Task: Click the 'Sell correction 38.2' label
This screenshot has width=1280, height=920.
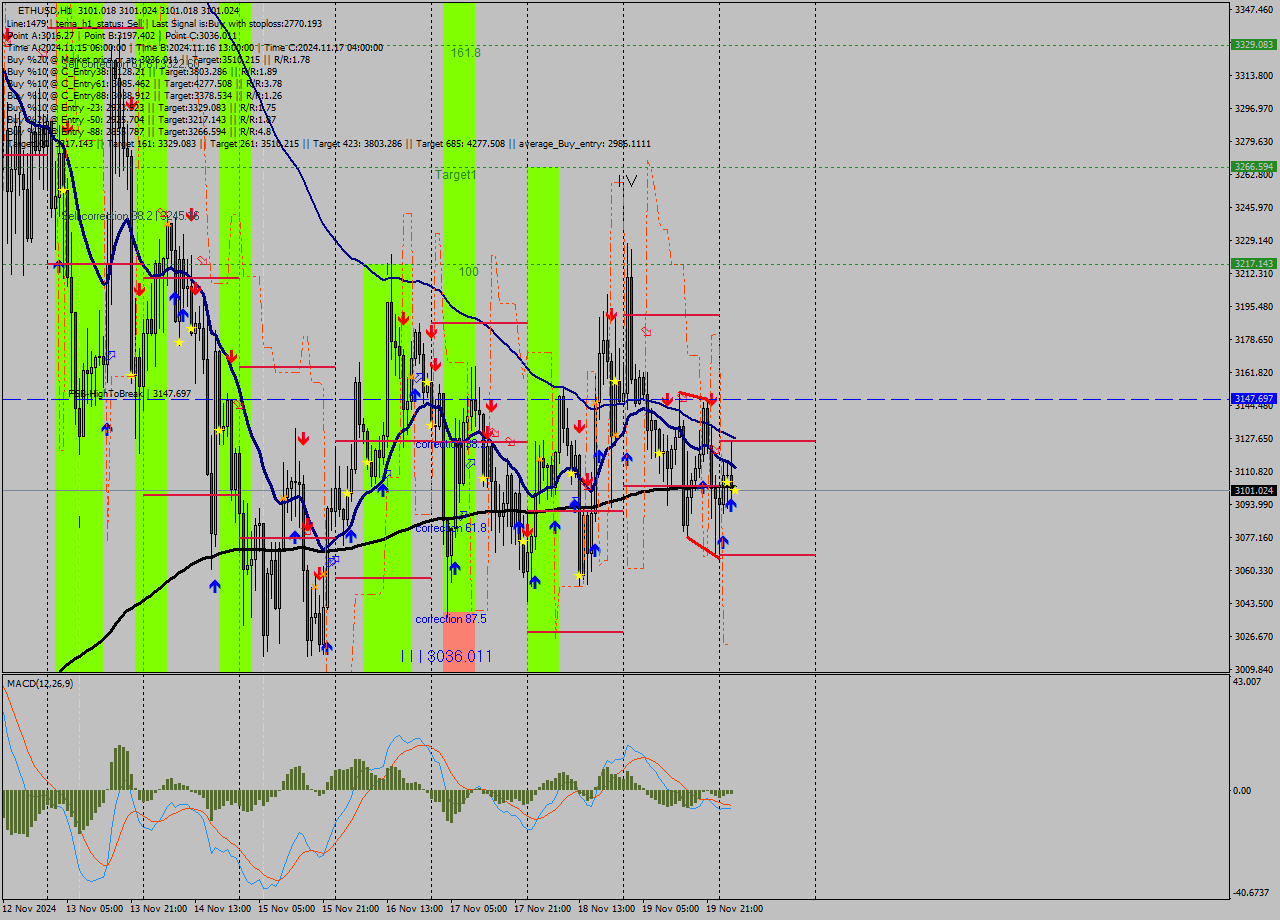Action: (x=108, y=216)
